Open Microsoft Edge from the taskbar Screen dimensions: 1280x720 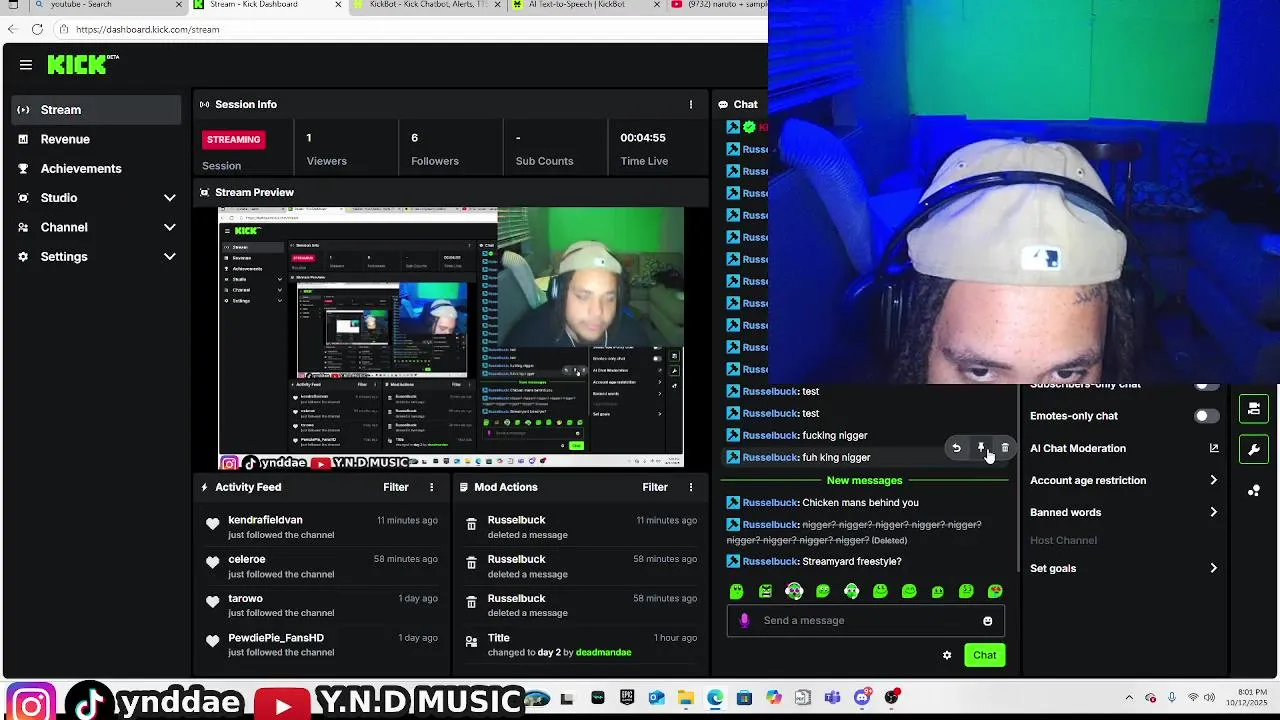tap(715, 698)
